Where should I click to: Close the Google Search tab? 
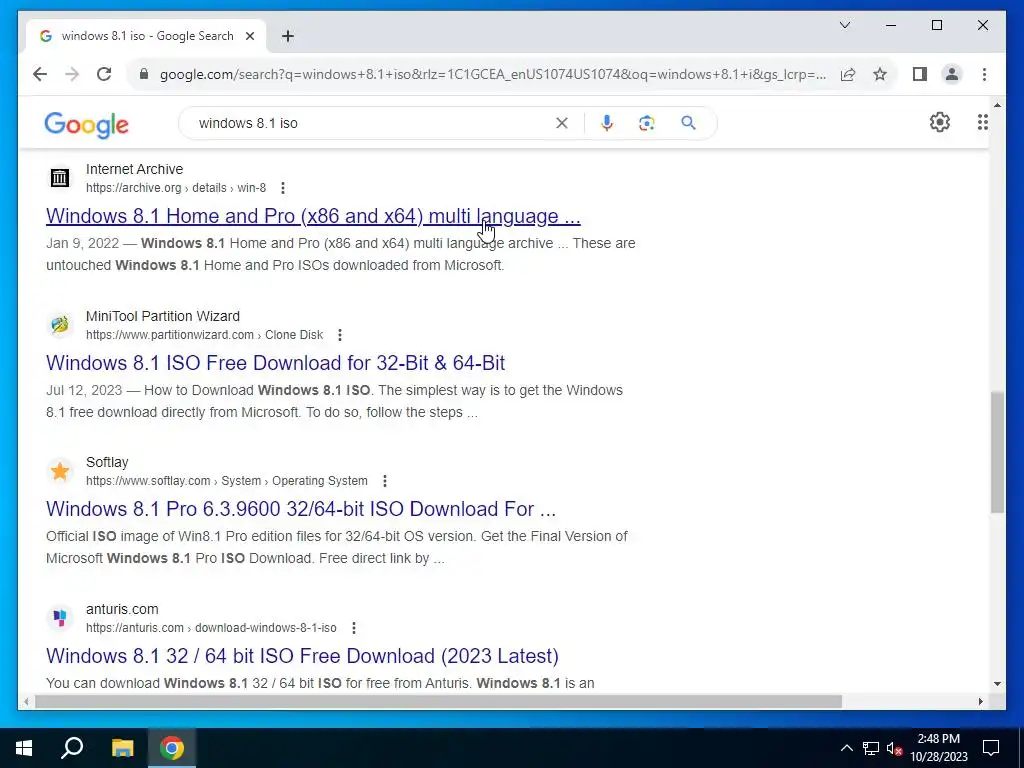point(249,36)
